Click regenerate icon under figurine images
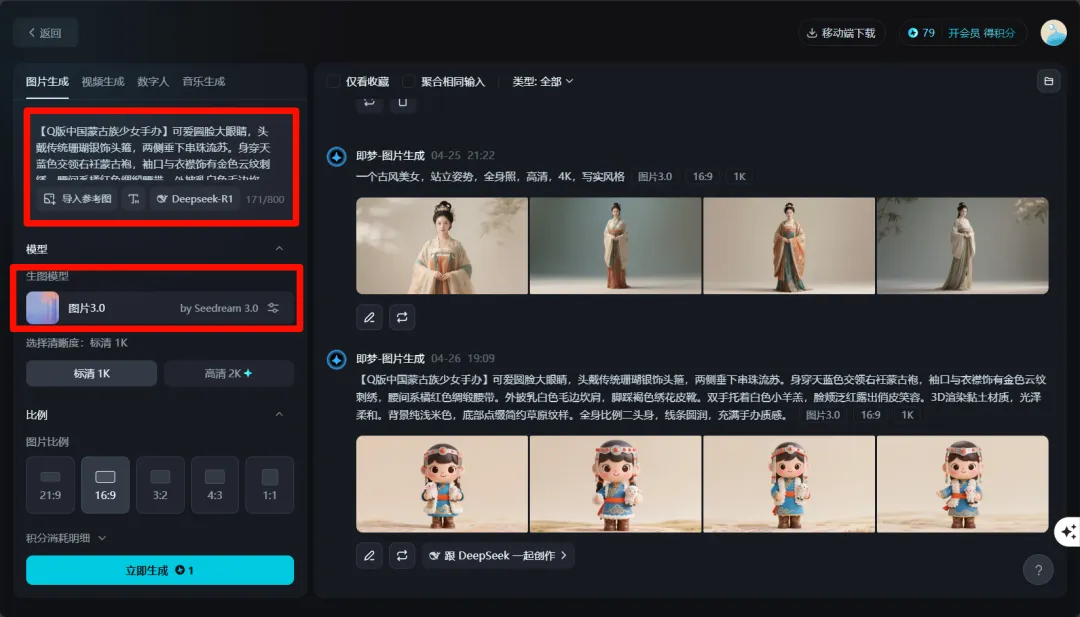The height and width of the screenshot is (617, 1080). click(x=402, y=556)
